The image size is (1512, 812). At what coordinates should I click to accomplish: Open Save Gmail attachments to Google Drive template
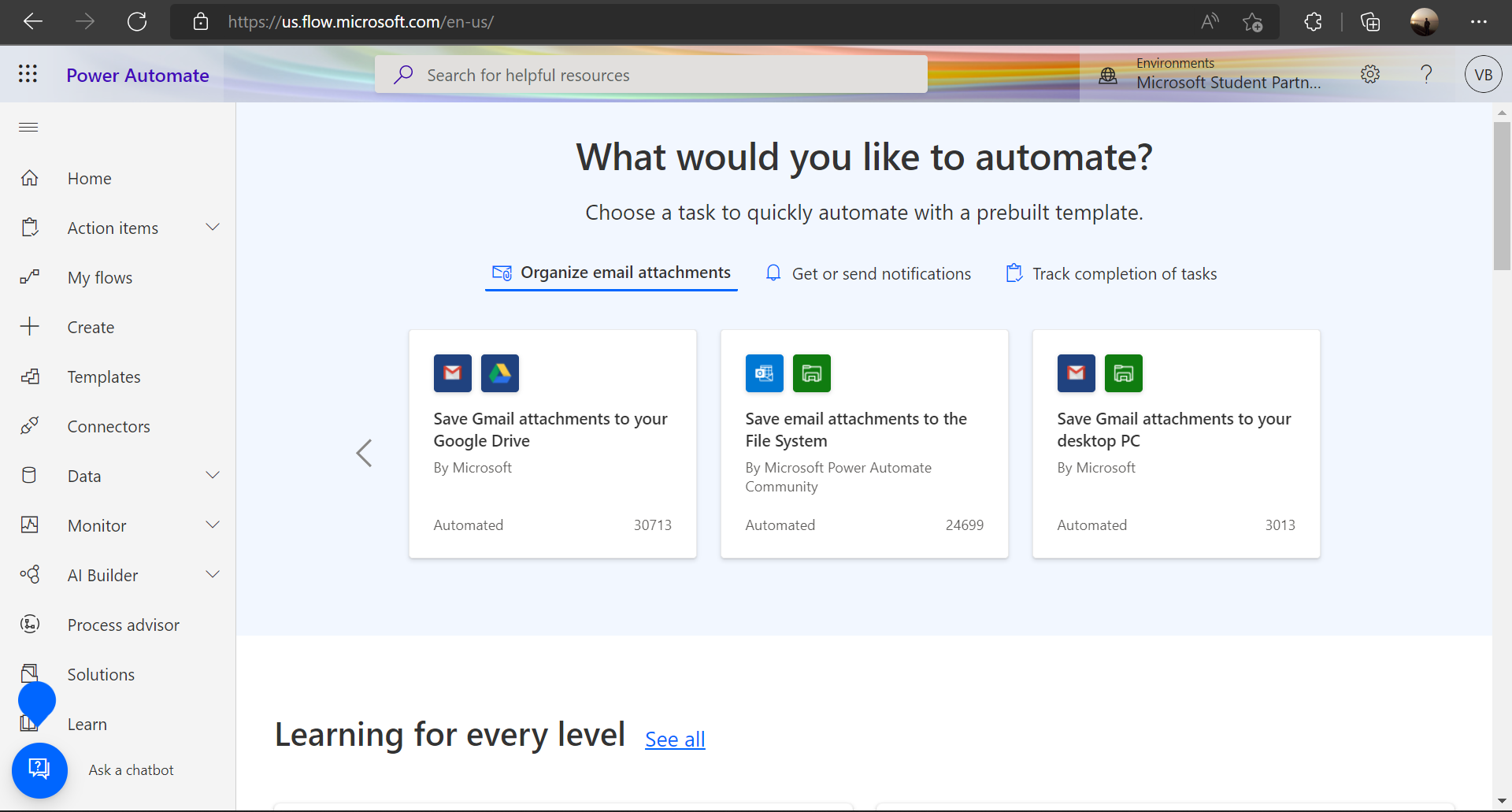point(553,444)
